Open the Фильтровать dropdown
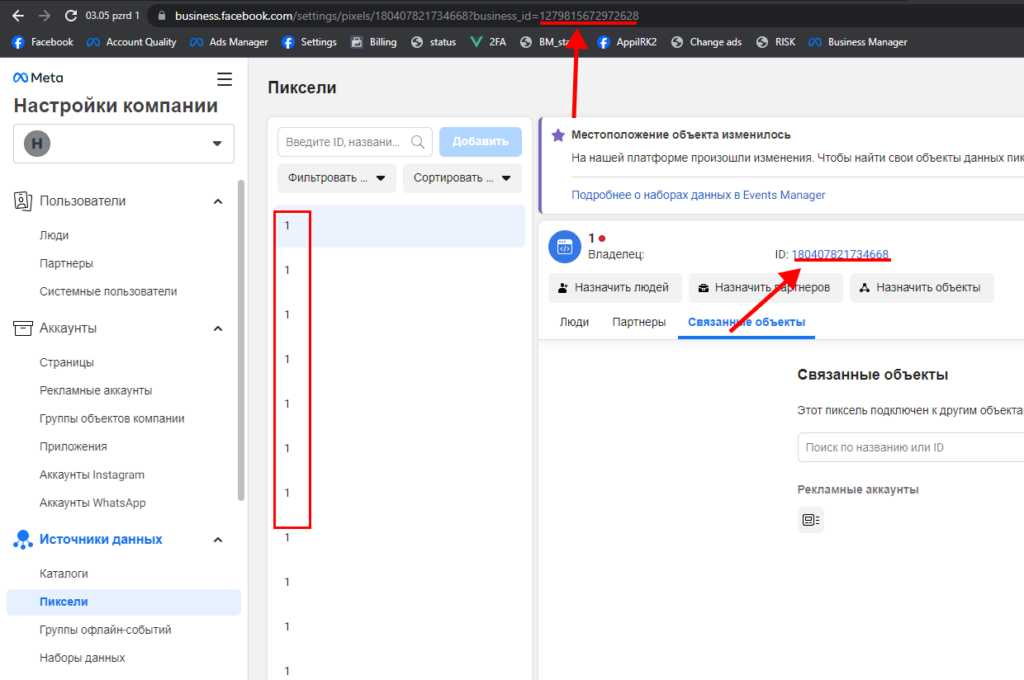Screen dimensions: 1024x680 coord(337,179)
